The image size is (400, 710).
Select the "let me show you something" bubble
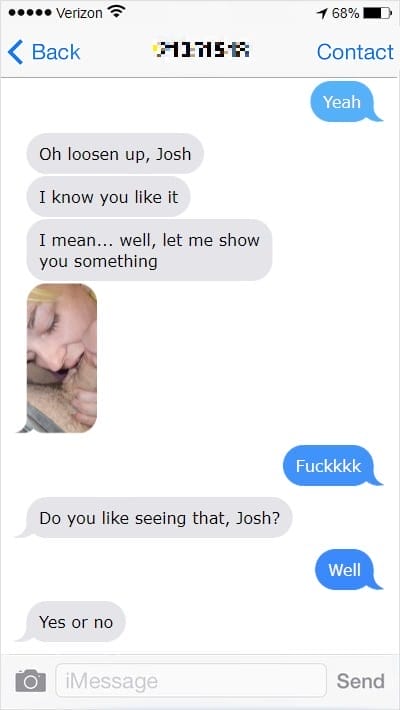click(149, 250)
